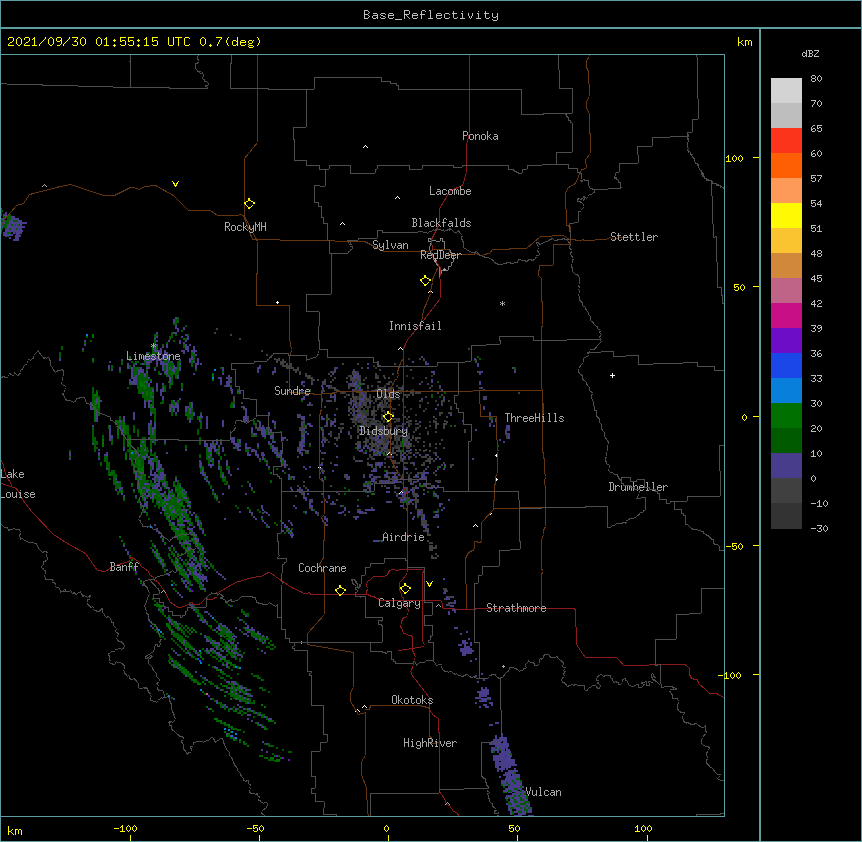Click the dBZ legend heading
The image size is (862, 842).
pyautogui.click(x=810, y=53)
